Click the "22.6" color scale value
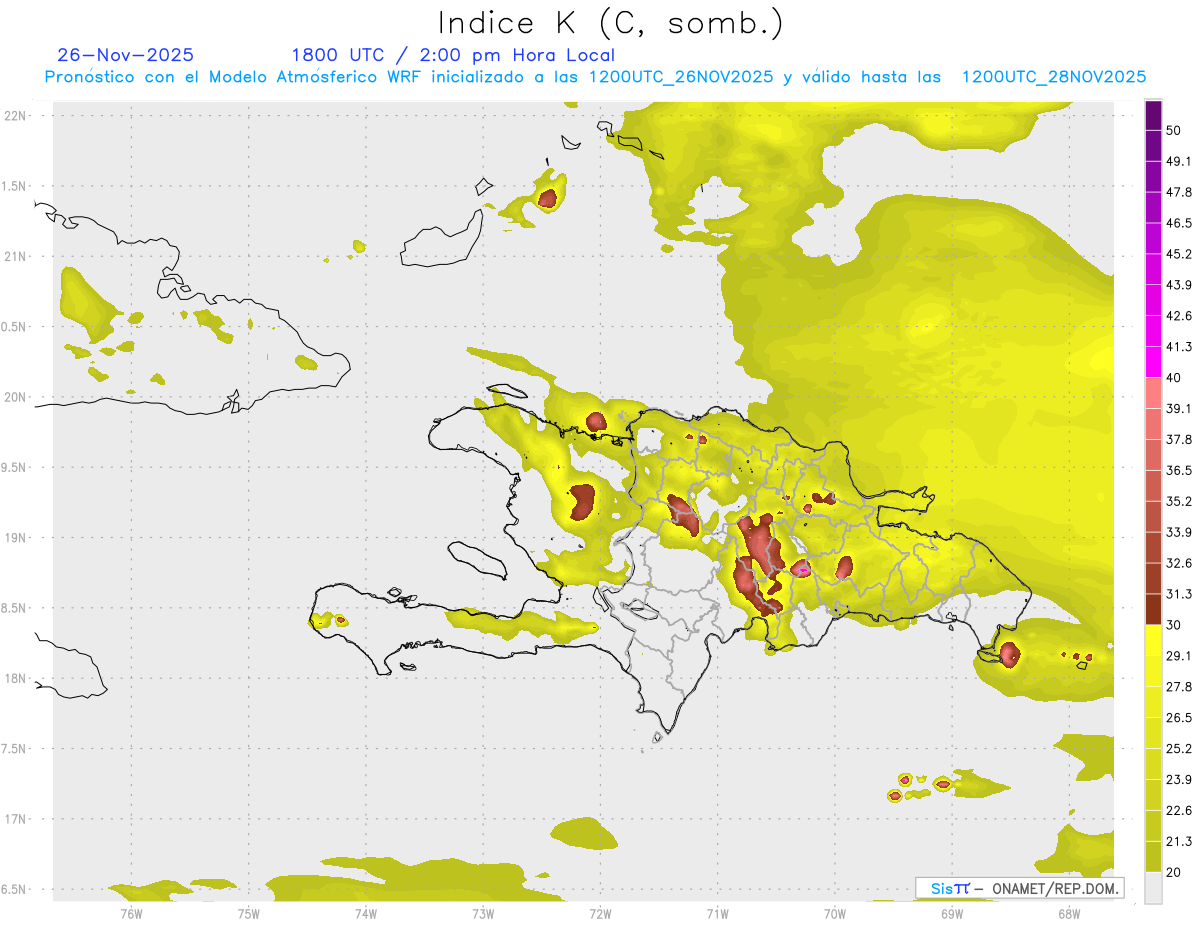This screenshot has height=927, width=1200. point(1179,811)
